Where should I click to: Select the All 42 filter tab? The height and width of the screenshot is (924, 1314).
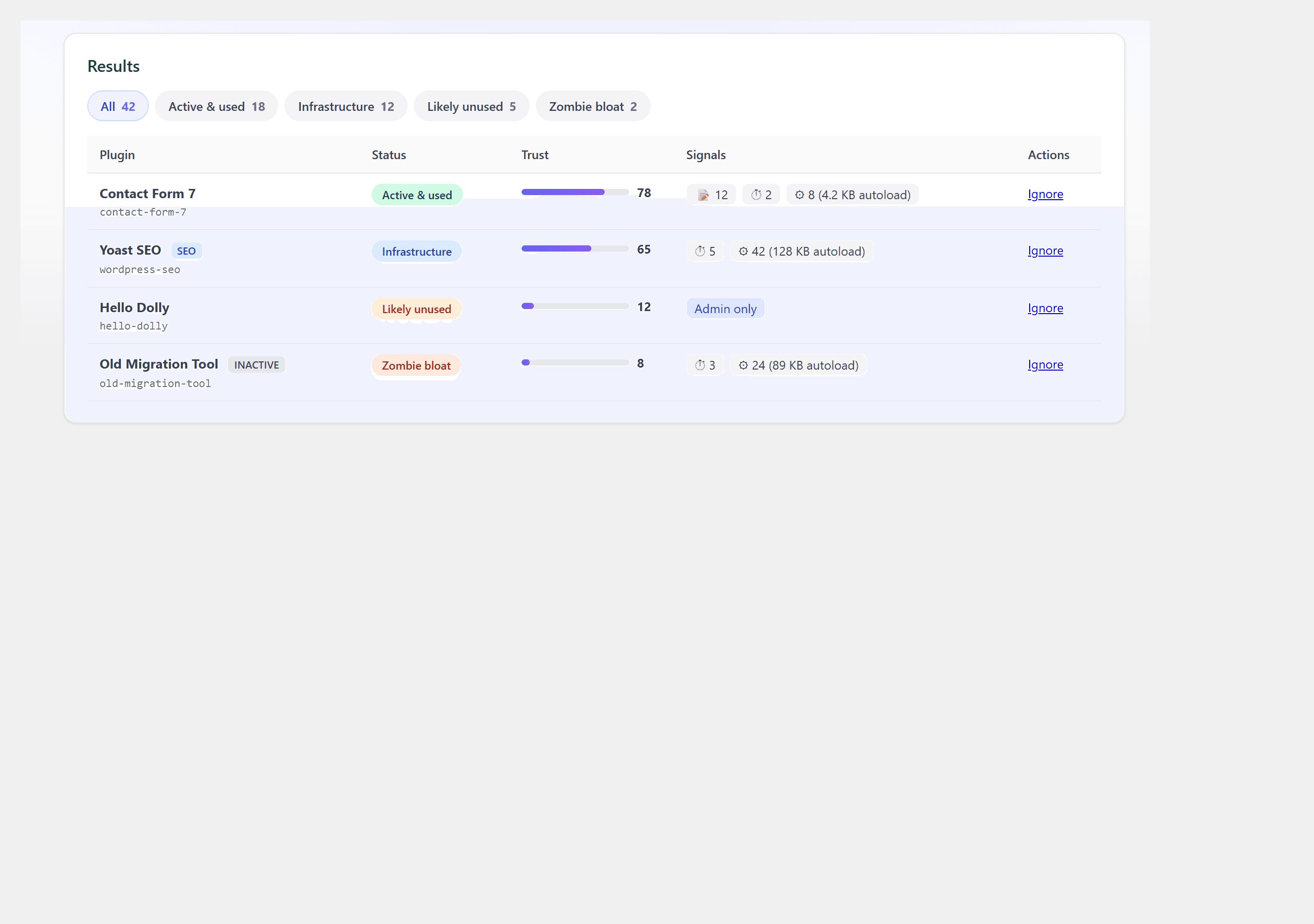(x=118, y=106)
